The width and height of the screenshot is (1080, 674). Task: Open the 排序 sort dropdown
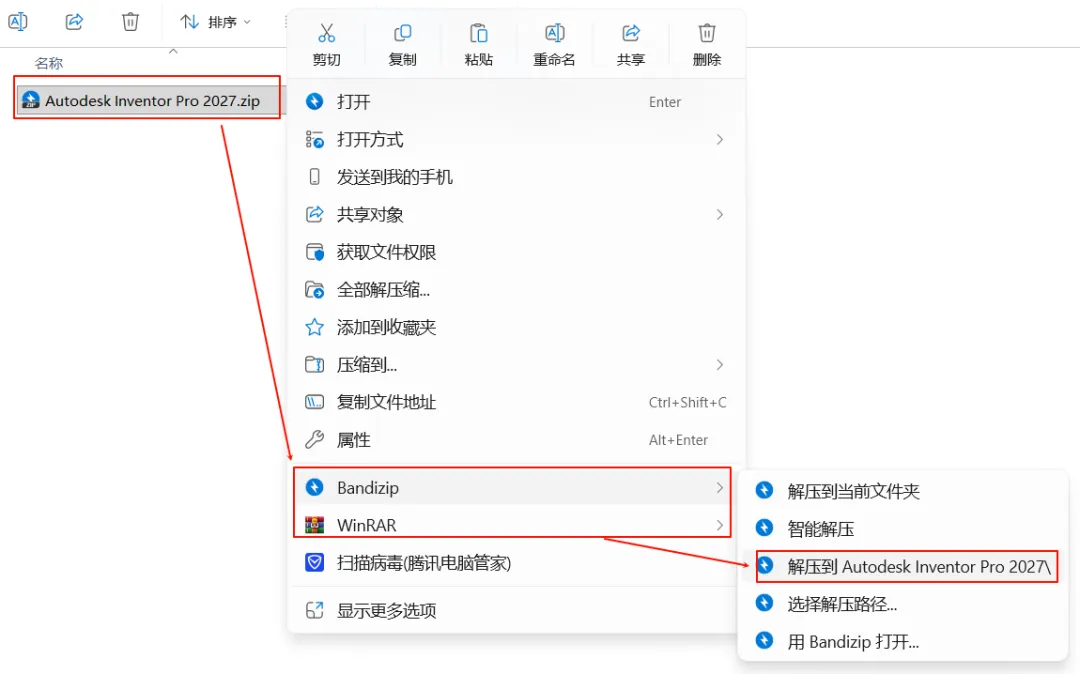point(215,22)
